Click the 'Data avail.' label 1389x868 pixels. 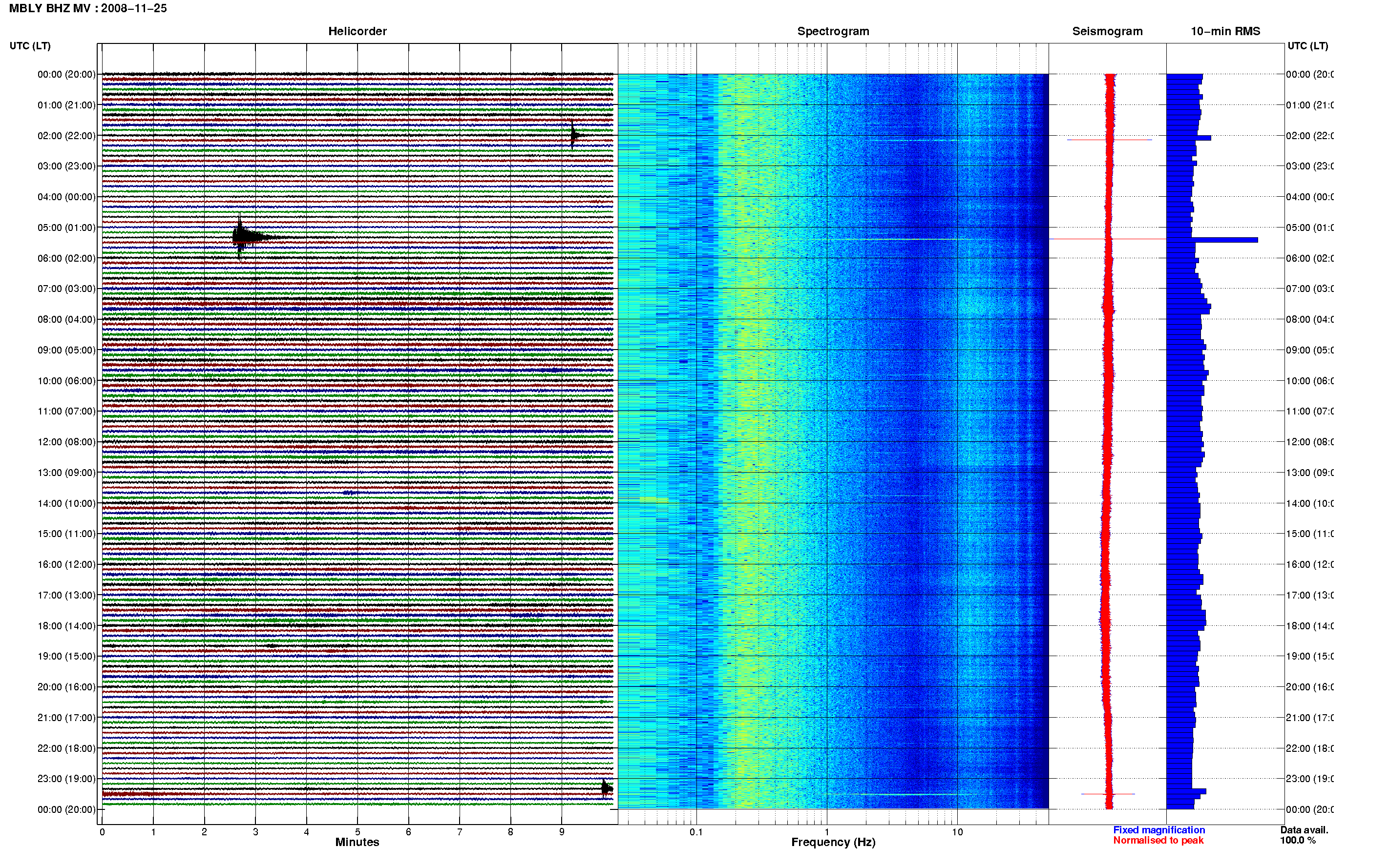pos(1304,830)
